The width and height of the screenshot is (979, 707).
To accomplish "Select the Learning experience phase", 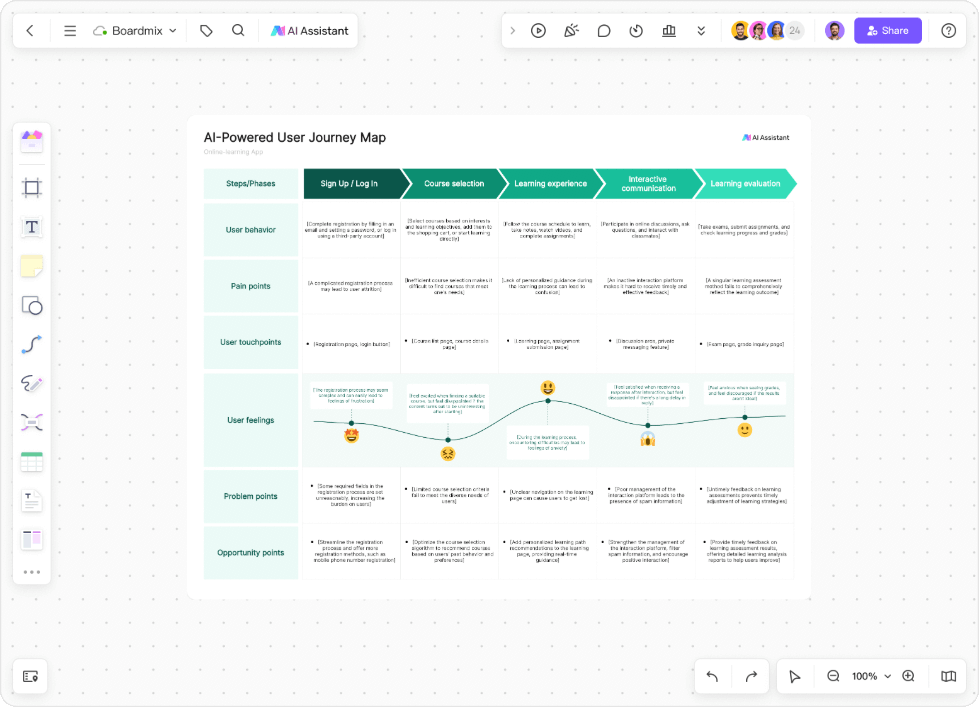I will [550, 184].
